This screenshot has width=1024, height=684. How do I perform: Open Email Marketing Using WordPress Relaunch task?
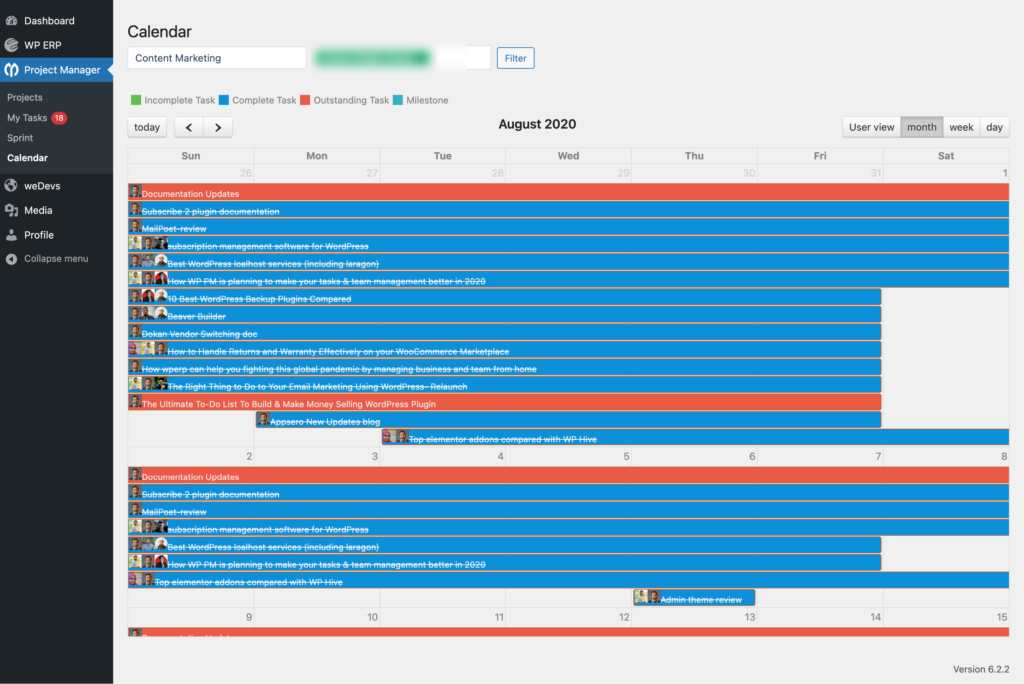[x=505, y=385]
